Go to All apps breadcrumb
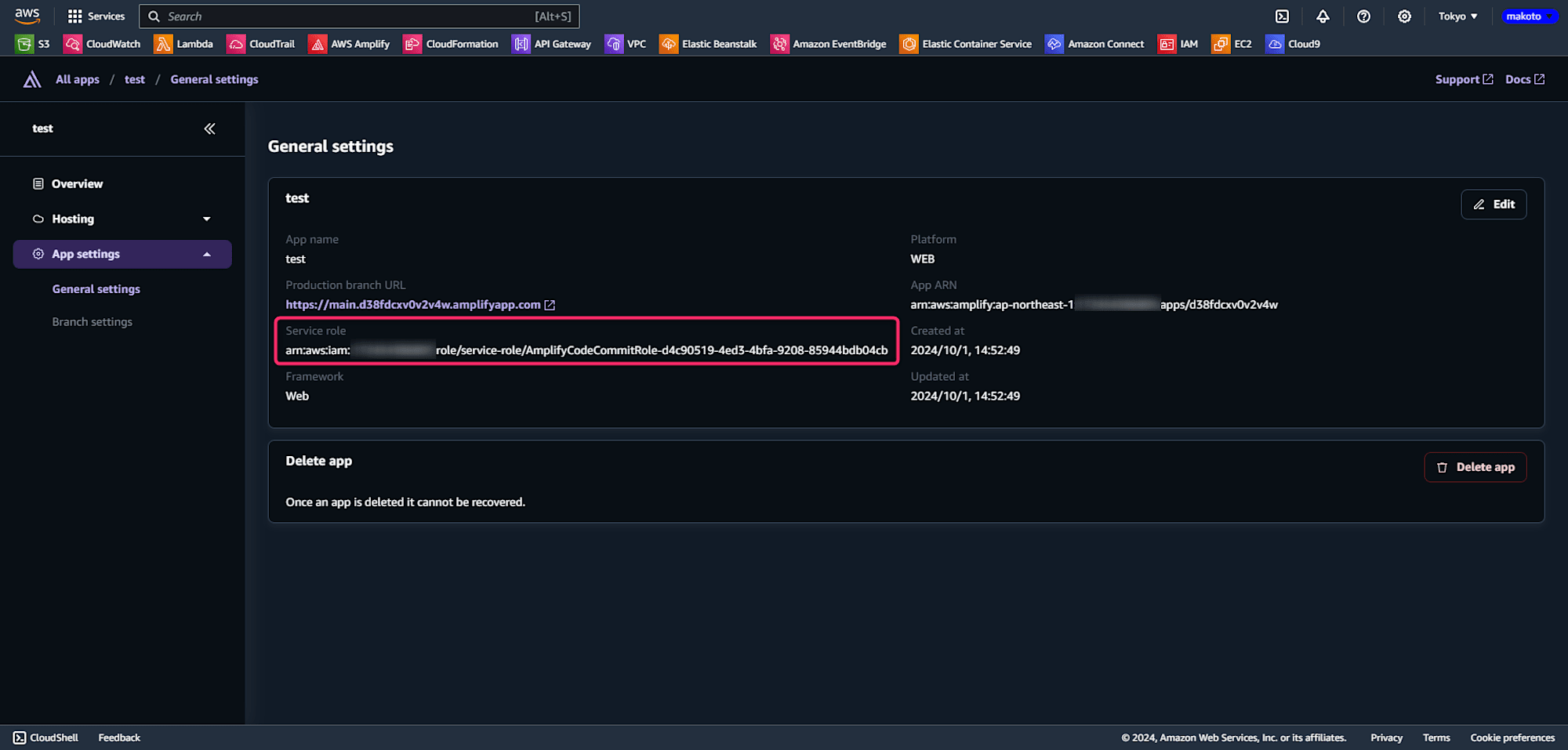This screenshot has width=1568, height=750. pyautogui.click(x=78, y=79)
